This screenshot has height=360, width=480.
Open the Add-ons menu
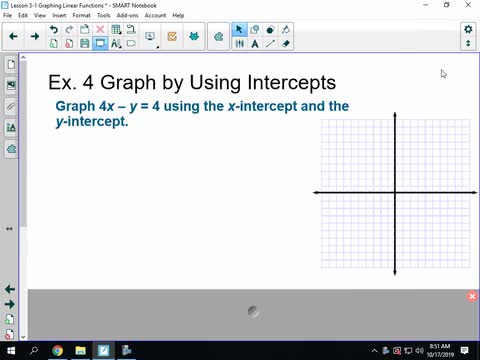tap(127, 15)
